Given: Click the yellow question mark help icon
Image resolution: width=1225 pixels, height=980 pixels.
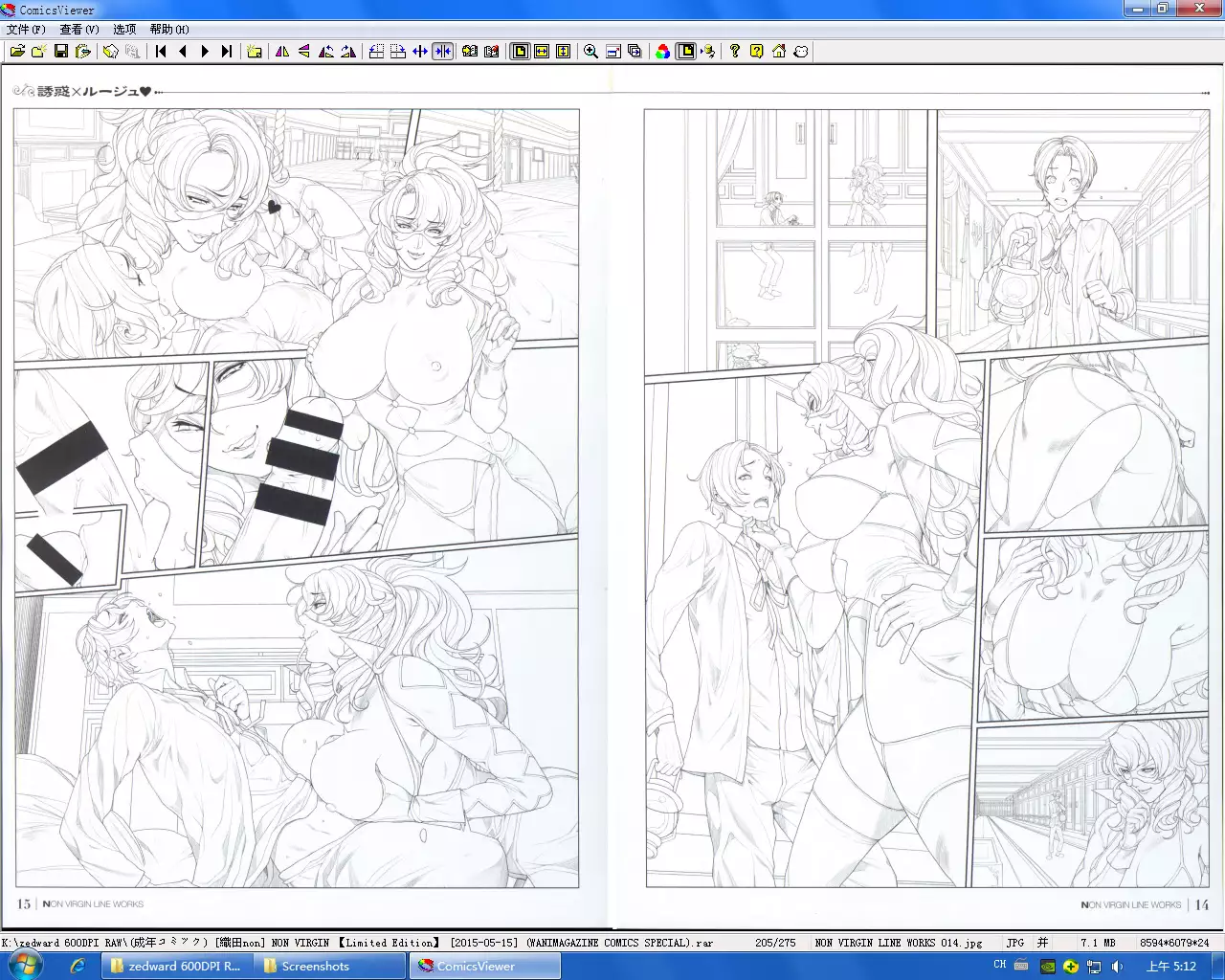Looking at the screenshot, I should (x=757, y=52).
